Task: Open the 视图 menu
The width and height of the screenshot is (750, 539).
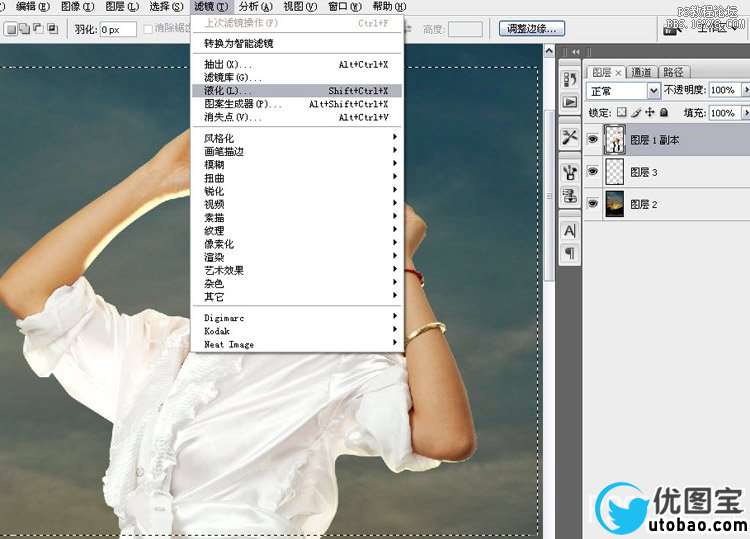Action: [300, 7]
